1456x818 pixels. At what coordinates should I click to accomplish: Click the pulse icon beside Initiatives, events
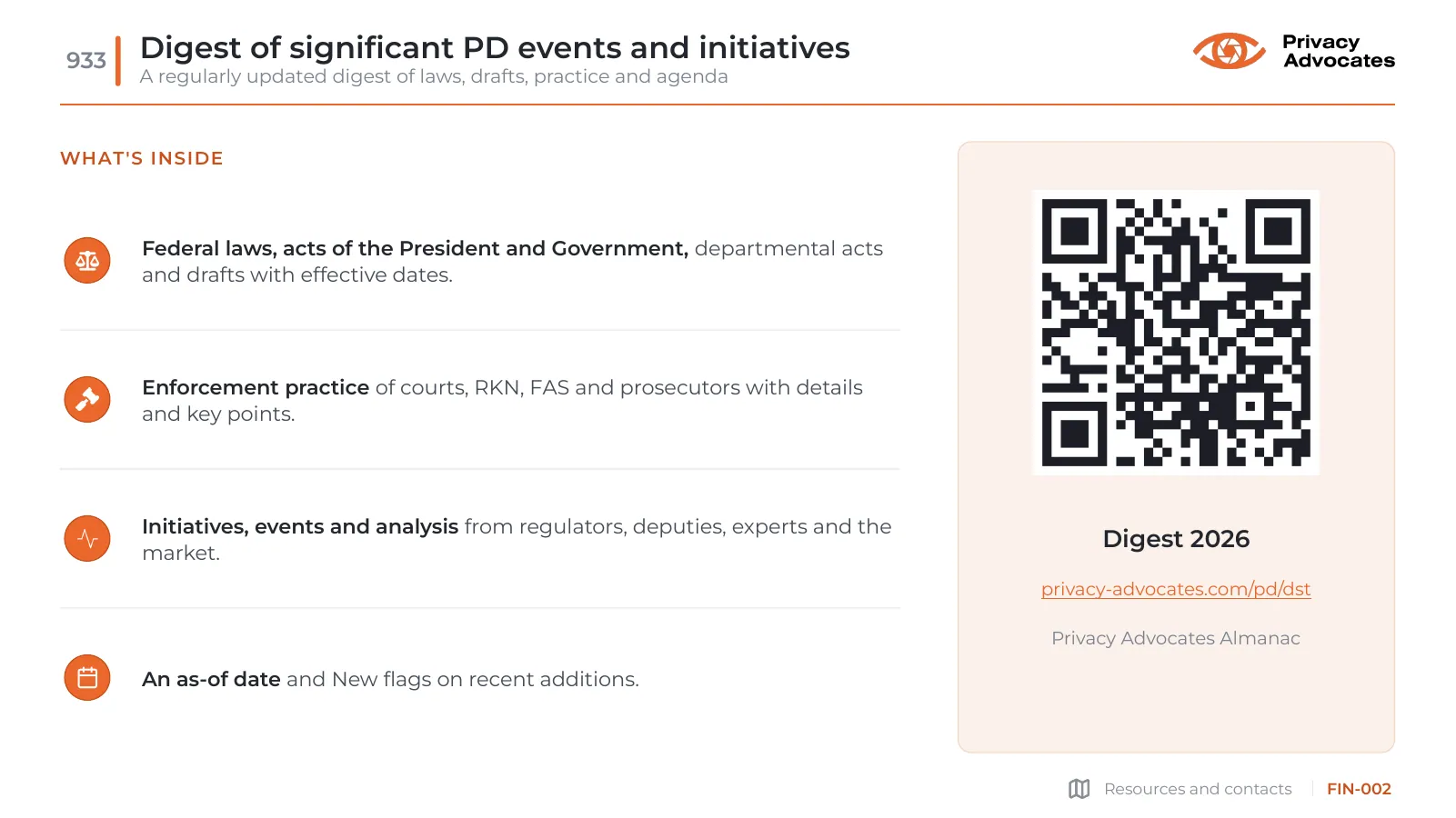click(87, 539)
